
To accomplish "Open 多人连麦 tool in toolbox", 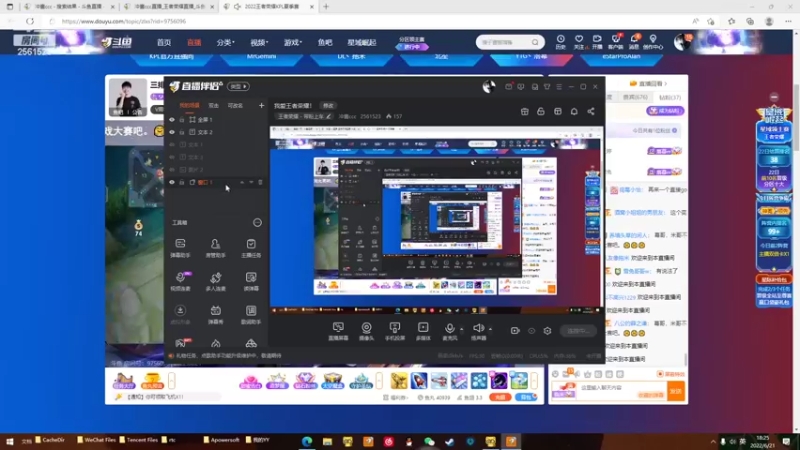I will [215, 281].
